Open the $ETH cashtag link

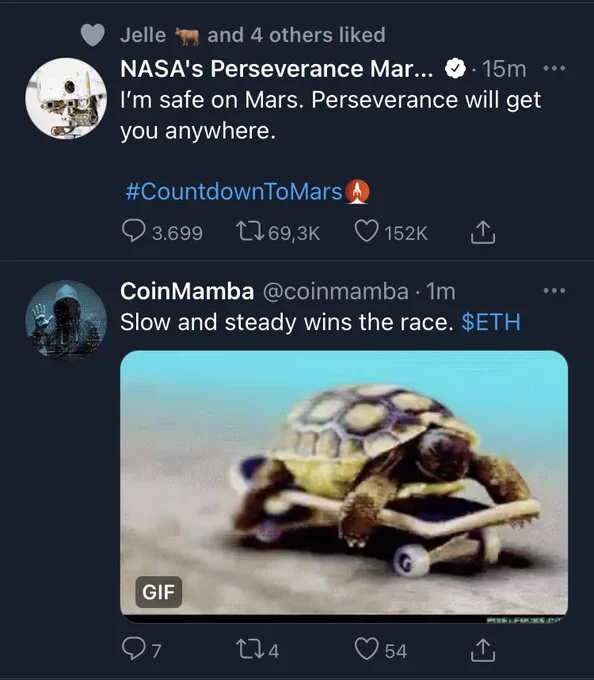click(491, 322)
